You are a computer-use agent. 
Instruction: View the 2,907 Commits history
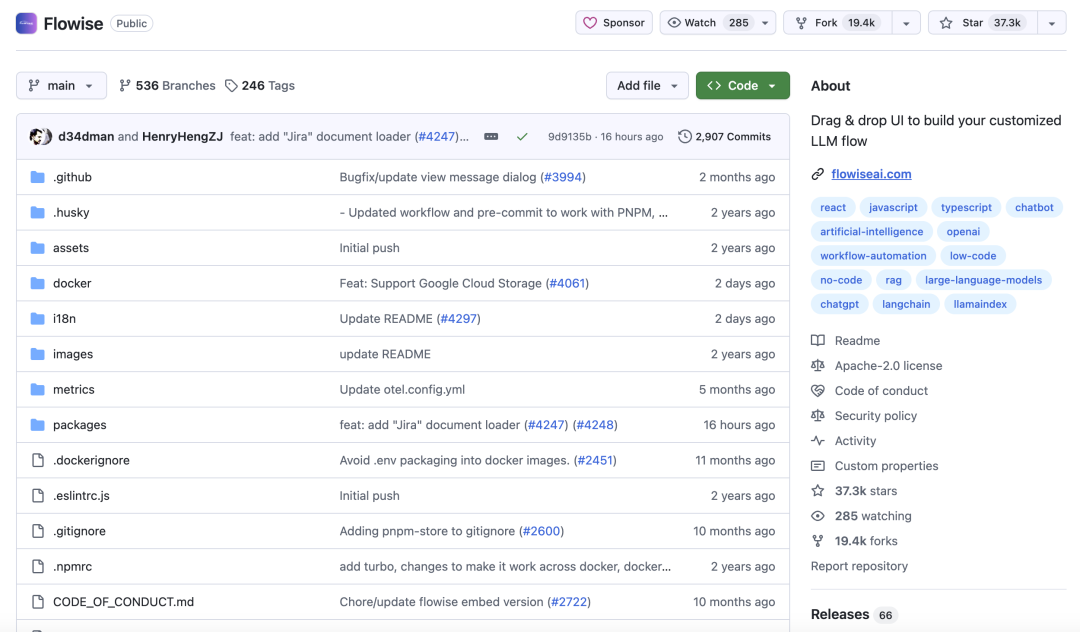tap(725, 136)
